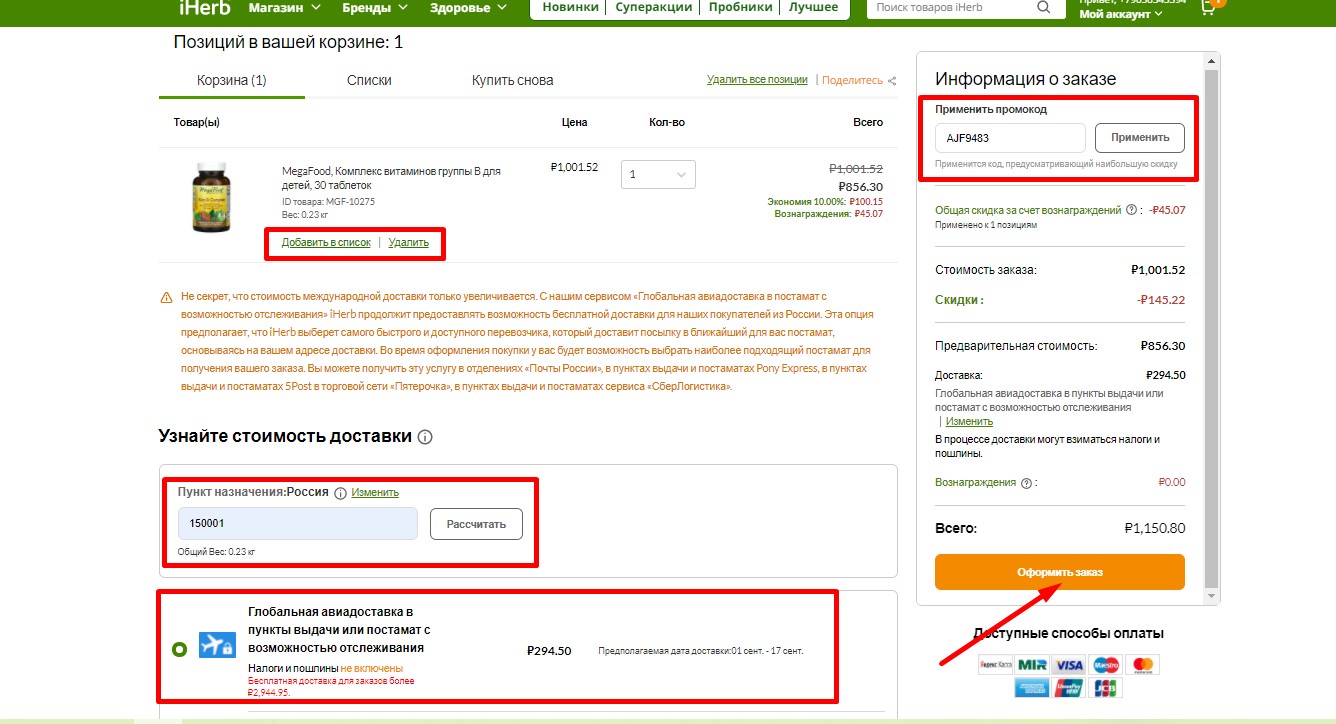Click the VISA payment logo
This screenshot has width=1336, height=724.
tap(1069, 665)
